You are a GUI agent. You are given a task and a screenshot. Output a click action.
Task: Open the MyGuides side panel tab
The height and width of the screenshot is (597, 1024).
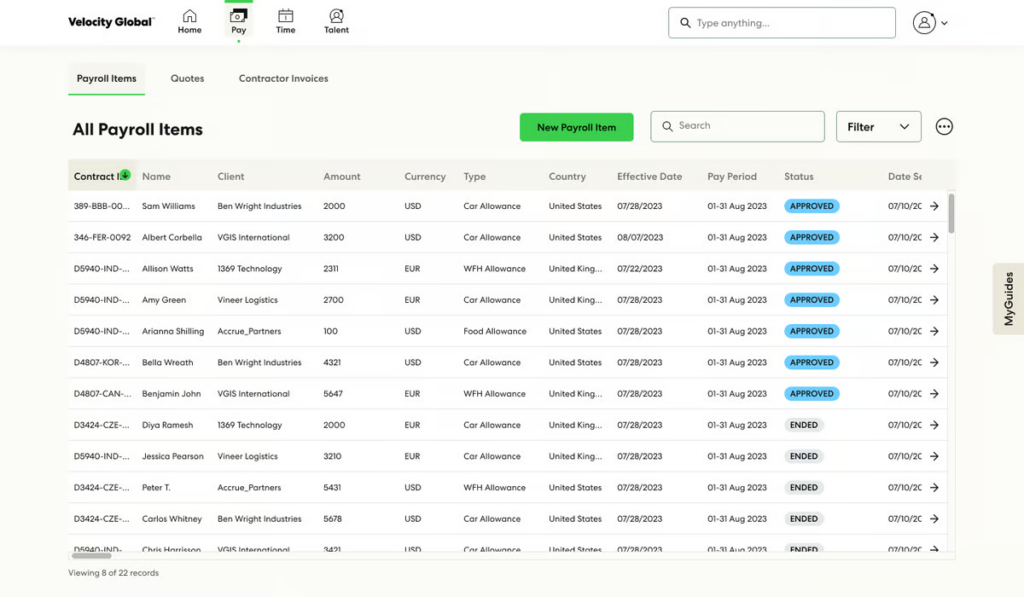1008,299
